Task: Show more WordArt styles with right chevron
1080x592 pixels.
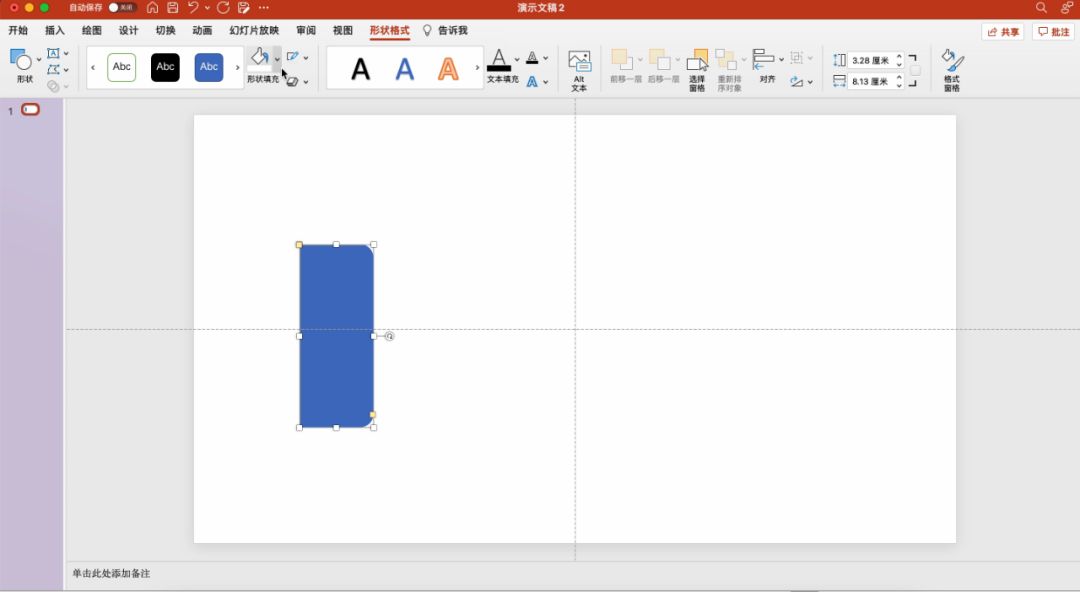Action: click(x=477, y=68)
